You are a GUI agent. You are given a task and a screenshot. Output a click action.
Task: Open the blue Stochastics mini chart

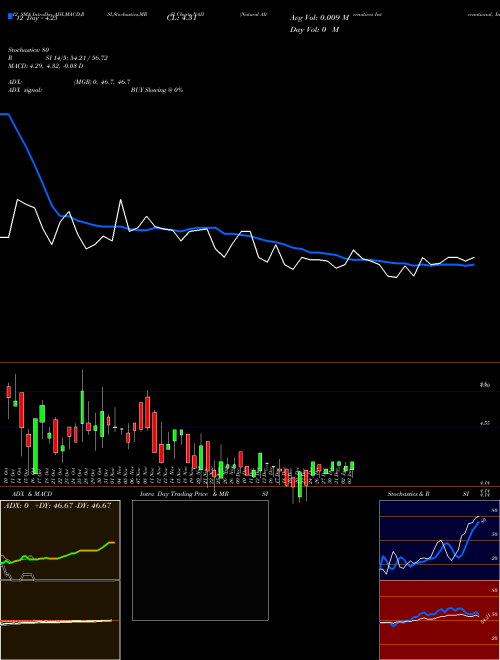coord(439,540)
